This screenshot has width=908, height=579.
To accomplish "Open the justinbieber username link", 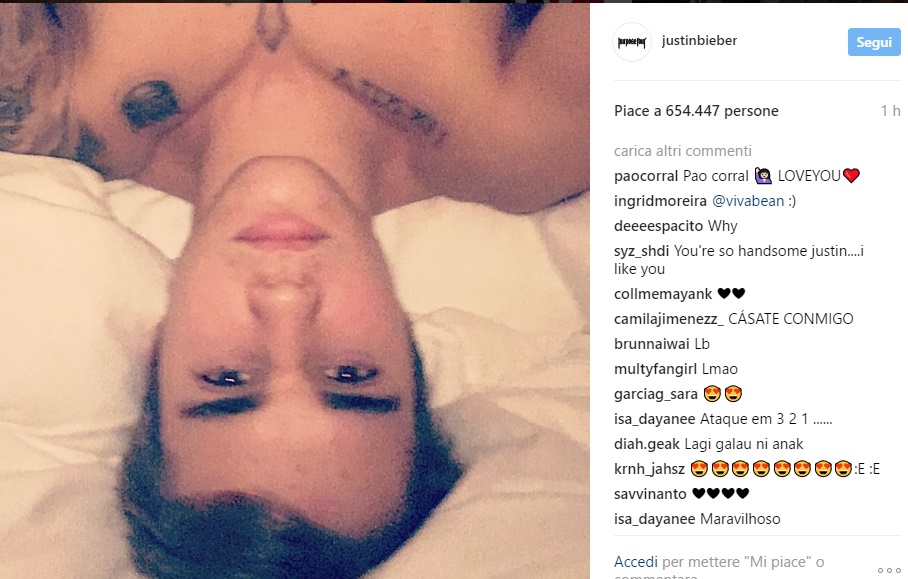I will coord(699,41).
